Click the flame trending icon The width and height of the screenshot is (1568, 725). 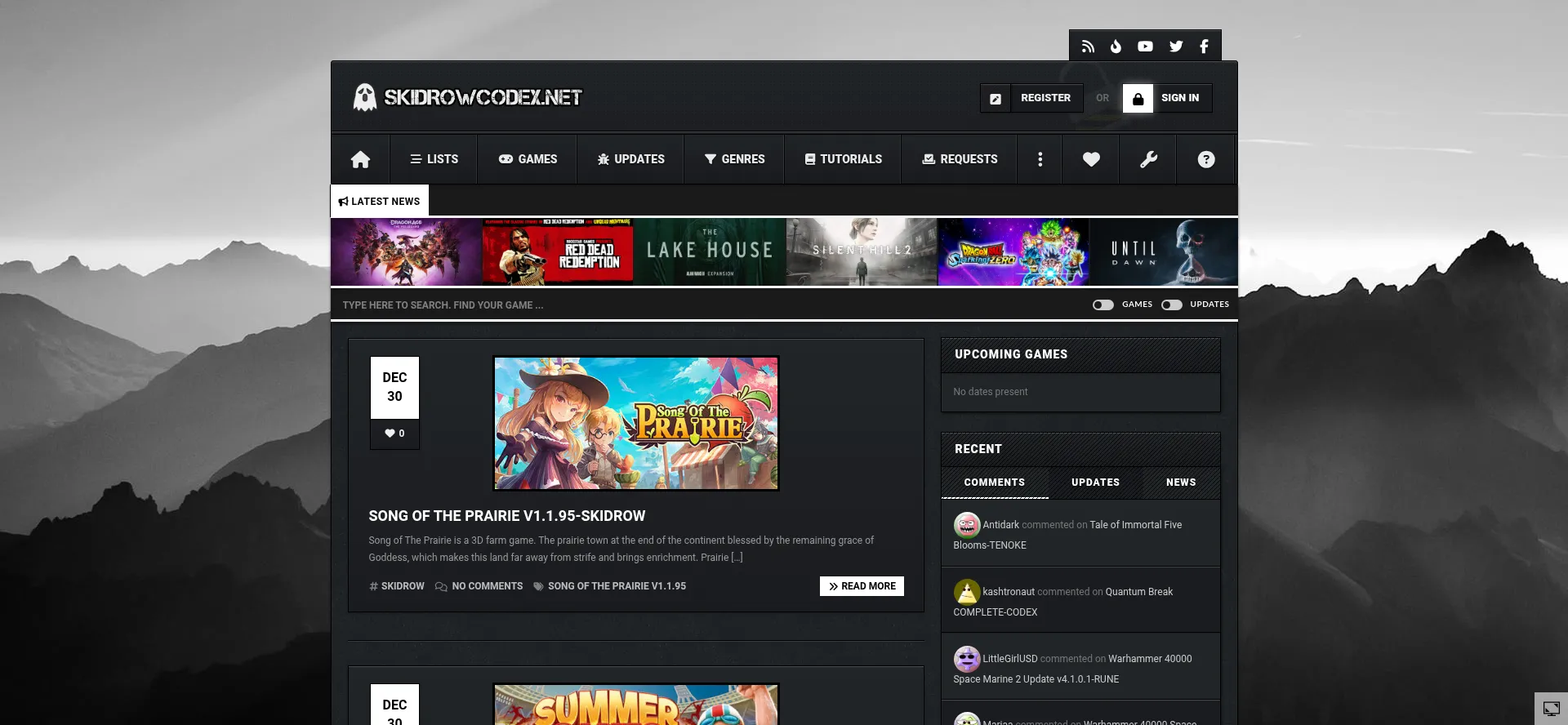(x=1116, y=47)
